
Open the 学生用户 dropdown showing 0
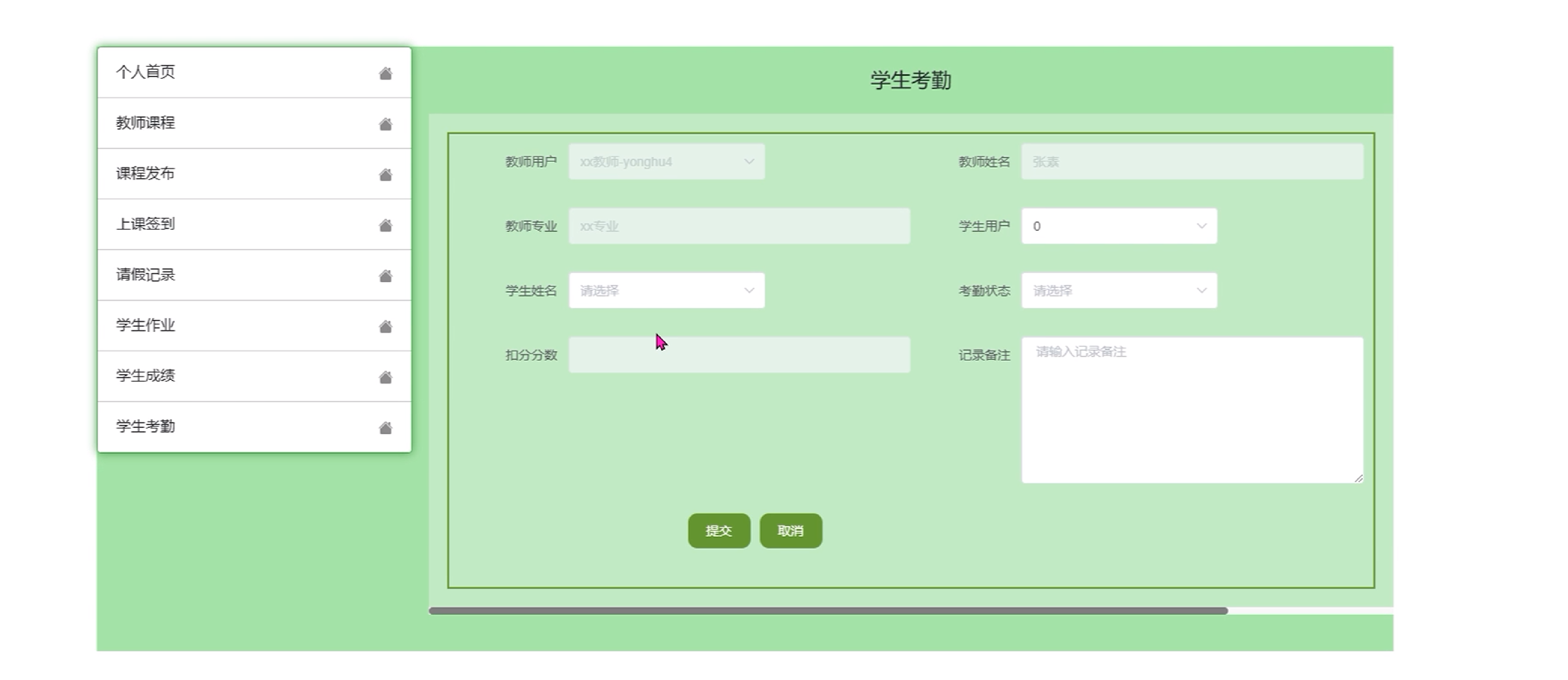coord(1119,226)
